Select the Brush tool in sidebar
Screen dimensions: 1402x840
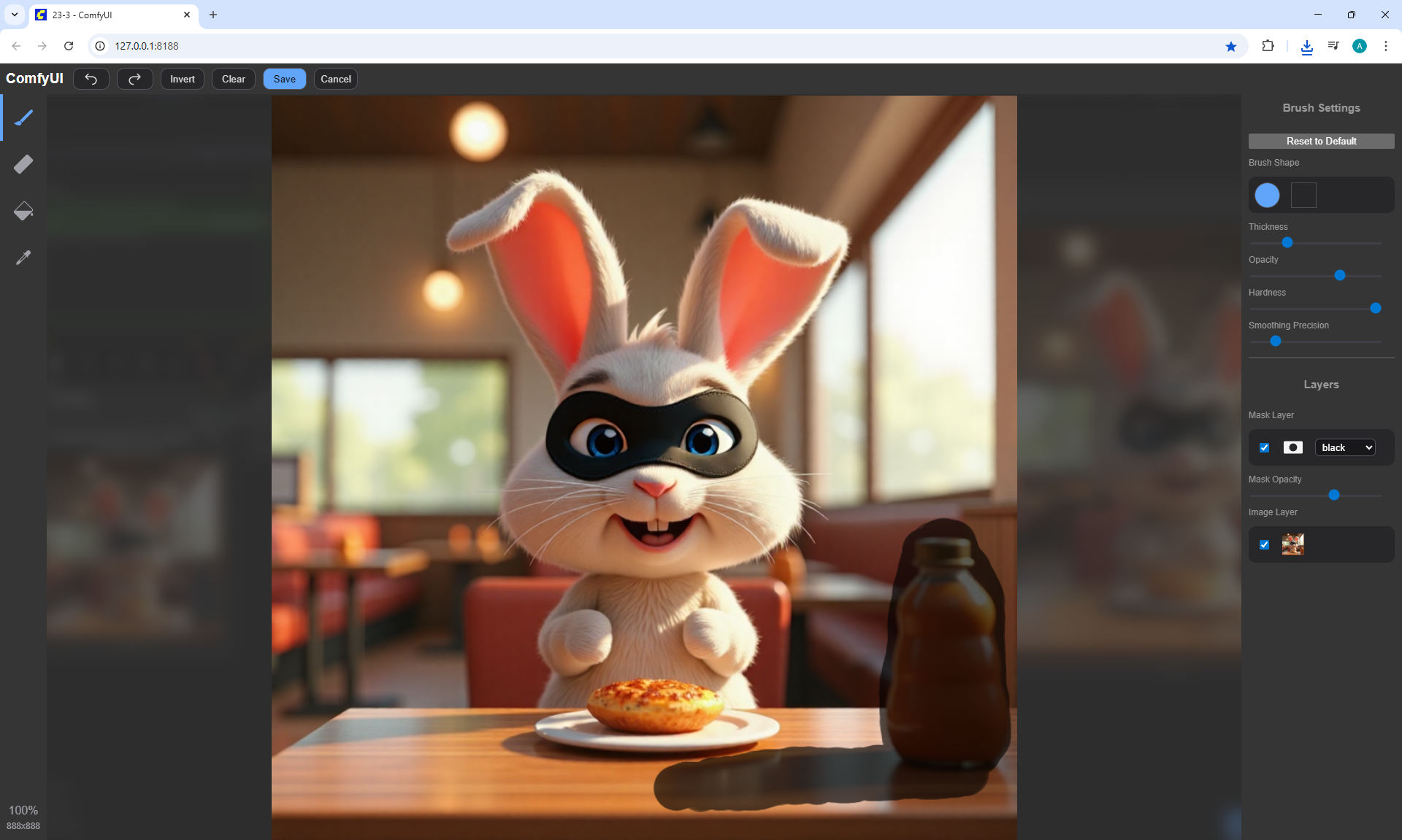23,117
